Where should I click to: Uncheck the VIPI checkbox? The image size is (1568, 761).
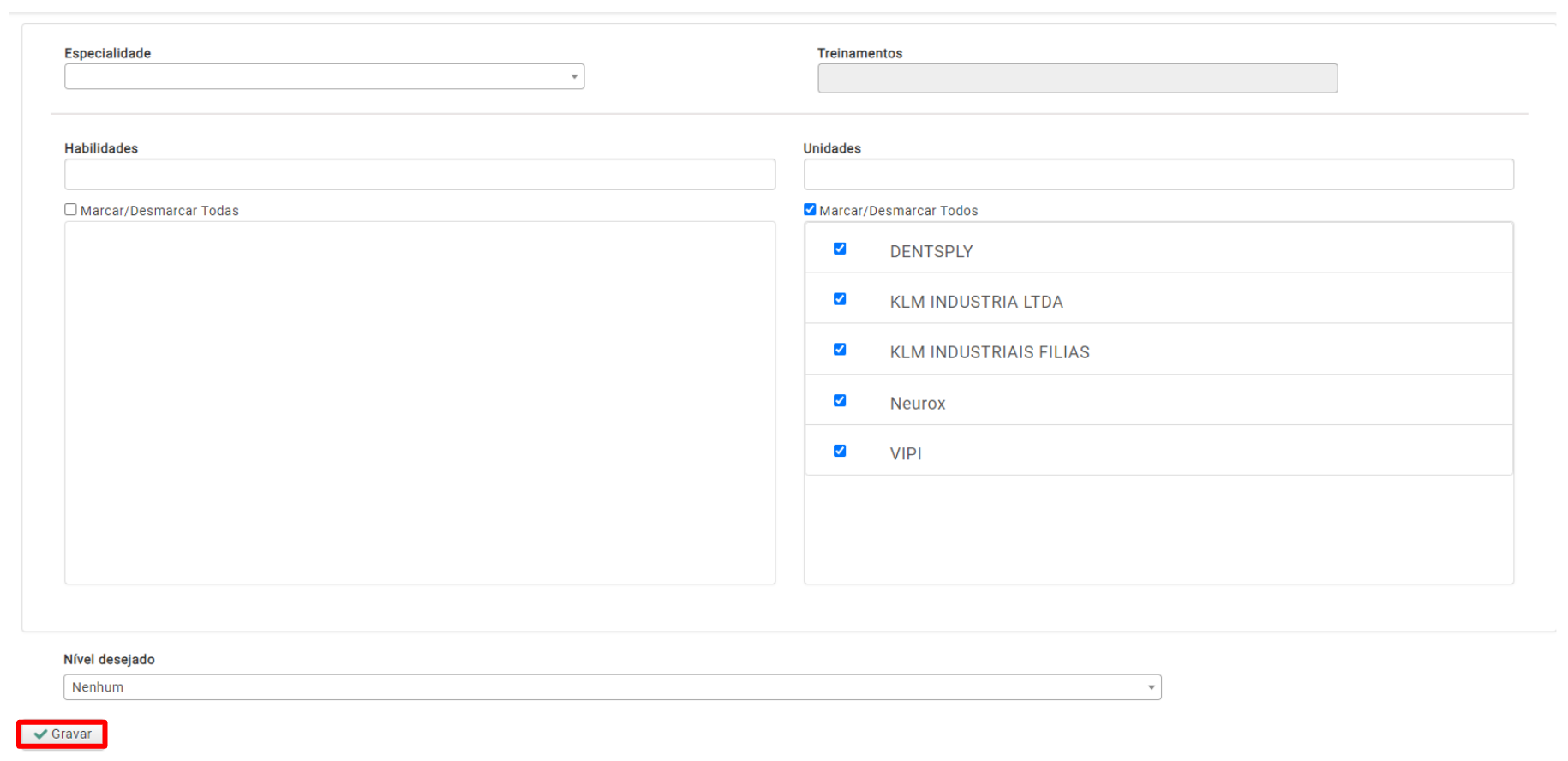click(840, 451)
